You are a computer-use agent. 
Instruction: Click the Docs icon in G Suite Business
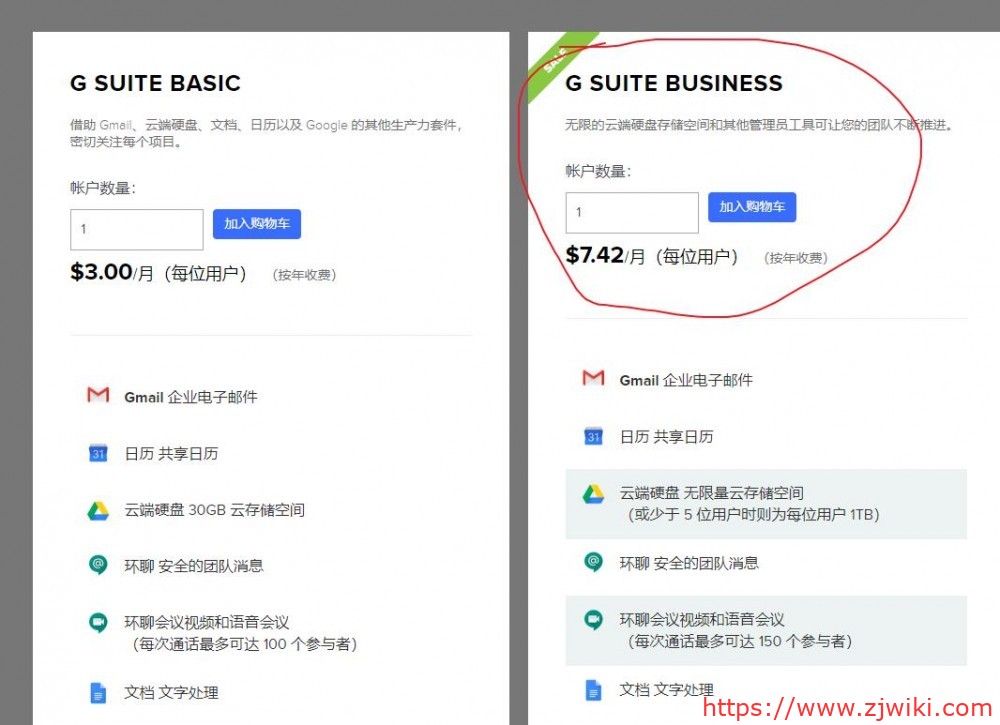point(593,690)
